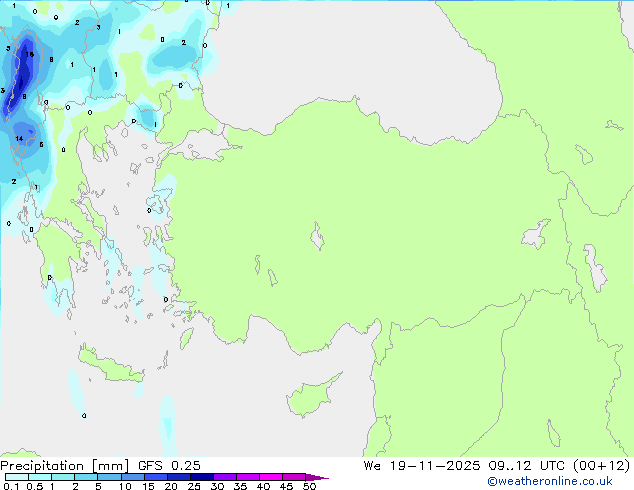Click the "25" legend scale label
Image resolution: width=634 pixels, height=490 pixels.
(x=194, y=486)
